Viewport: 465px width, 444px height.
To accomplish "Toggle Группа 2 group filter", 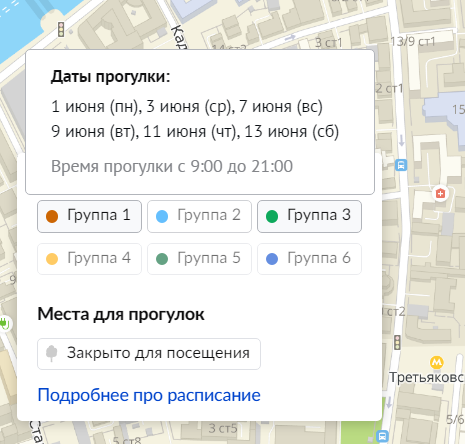I will pos(199,216).
